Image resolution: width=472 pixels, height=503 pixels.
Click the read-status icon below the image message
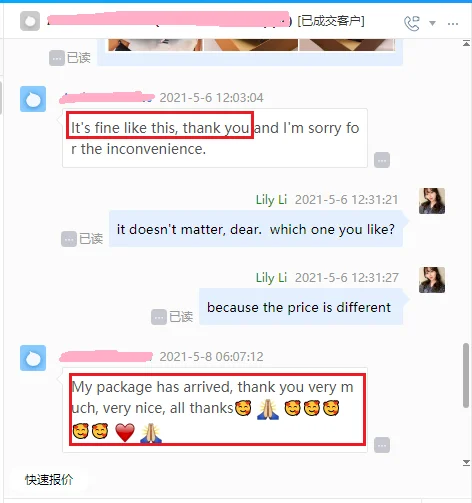tap(57, 58)
